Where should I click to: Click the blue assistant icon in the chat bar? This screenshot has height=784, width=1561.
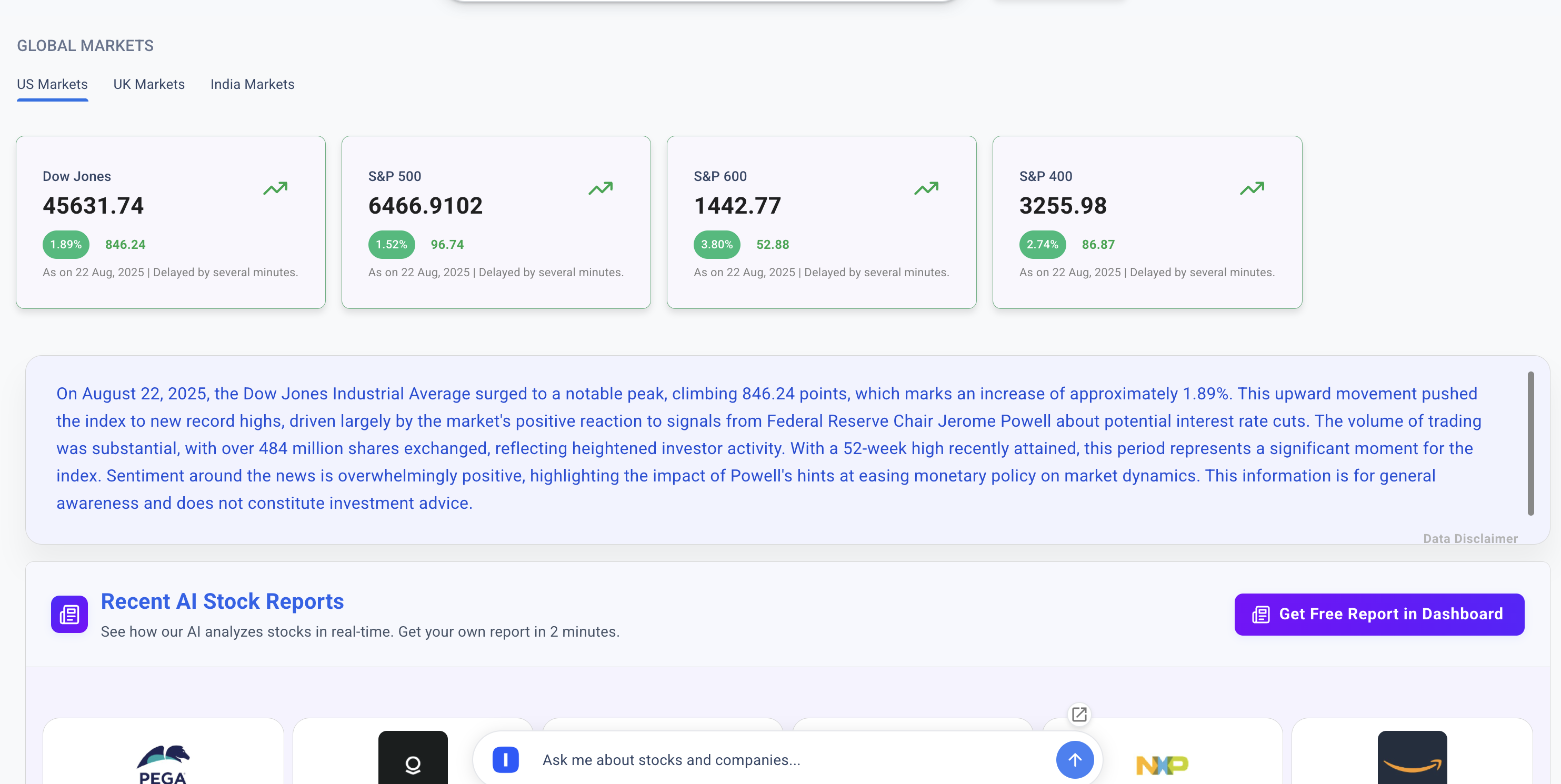[x=505, y=759]
